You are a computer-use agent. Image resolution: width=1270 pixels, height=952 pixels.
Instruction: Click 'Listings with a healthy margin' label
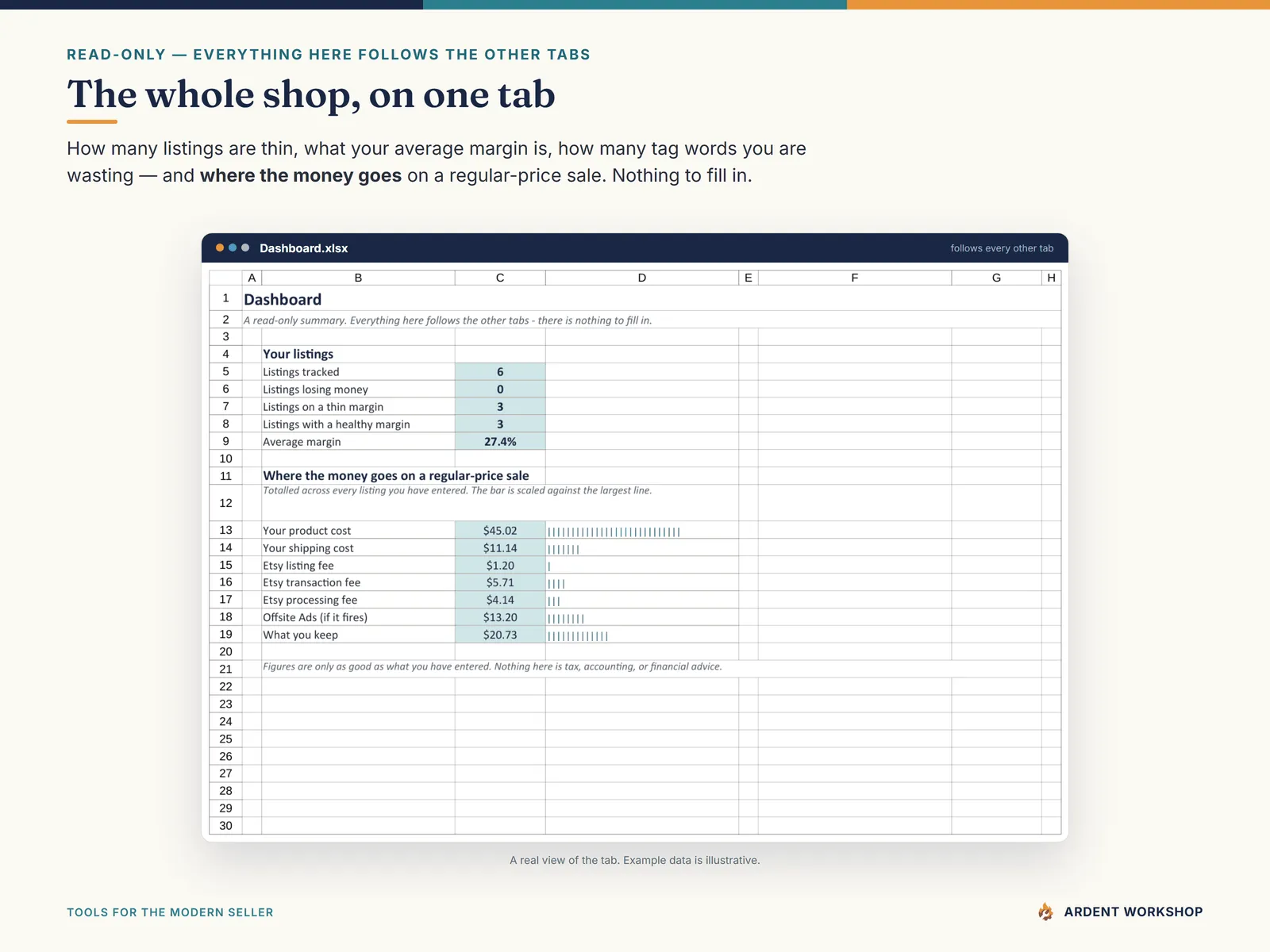(337, 424)
